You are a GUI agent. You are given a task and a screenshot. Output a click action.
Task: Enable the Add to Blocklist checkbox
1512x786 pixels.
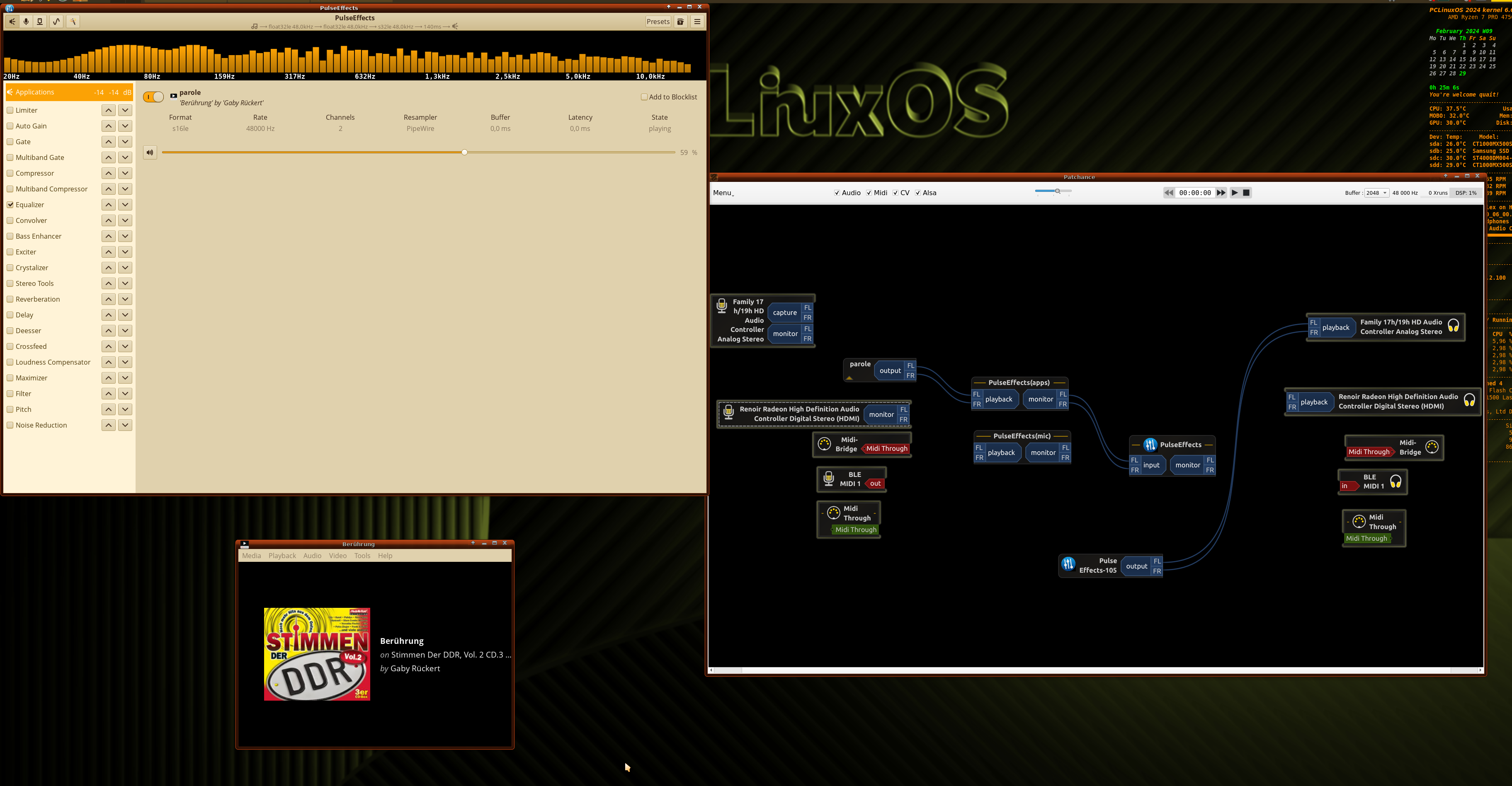click(644, 97)
